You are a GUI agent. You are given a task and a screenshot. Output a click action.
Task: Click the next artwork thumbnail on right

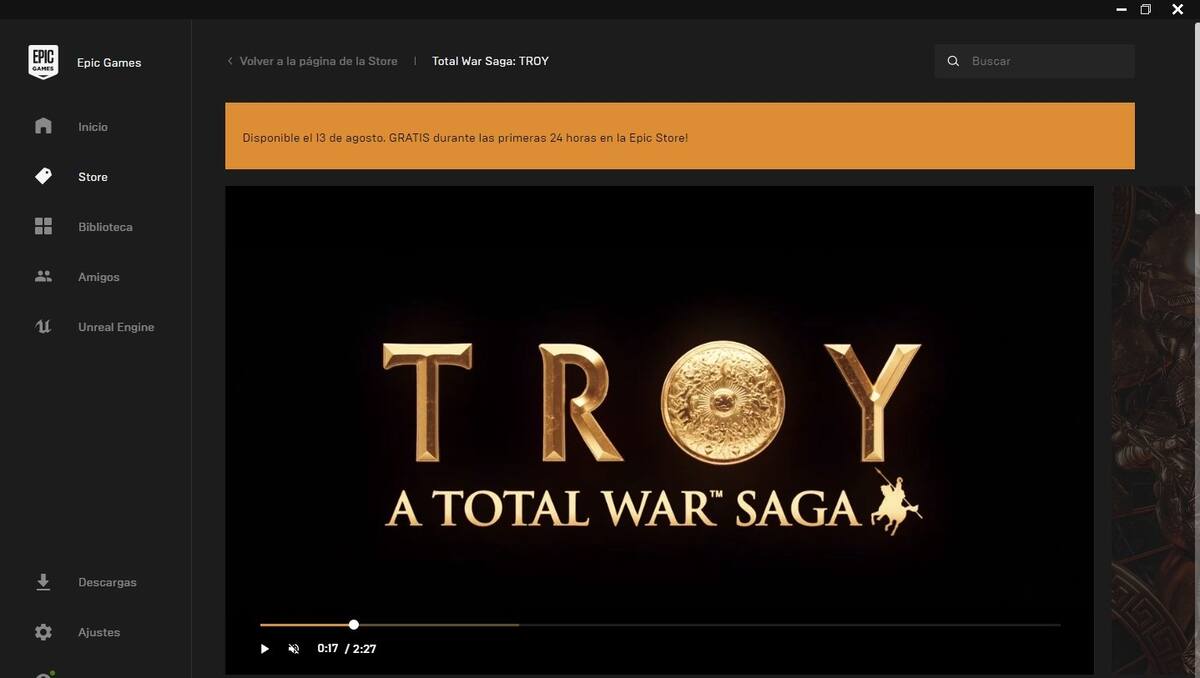pyautogui.click(x=1153, y=430)
